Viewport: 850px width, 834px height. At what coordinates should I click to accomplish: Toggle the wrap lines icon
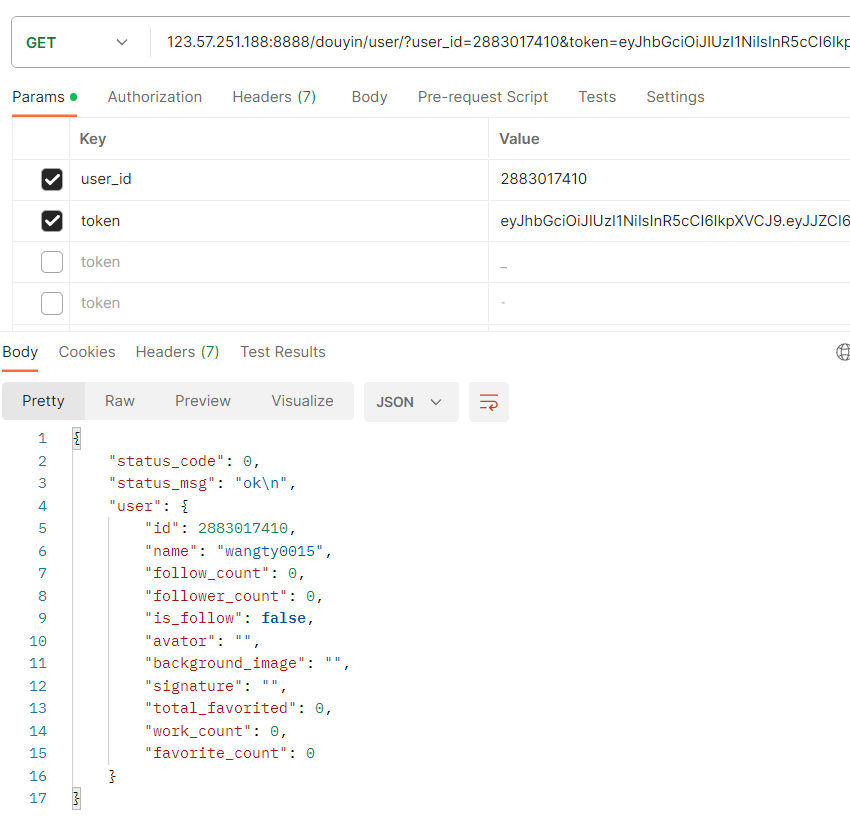pyautogui.click(x=488, y=402)
